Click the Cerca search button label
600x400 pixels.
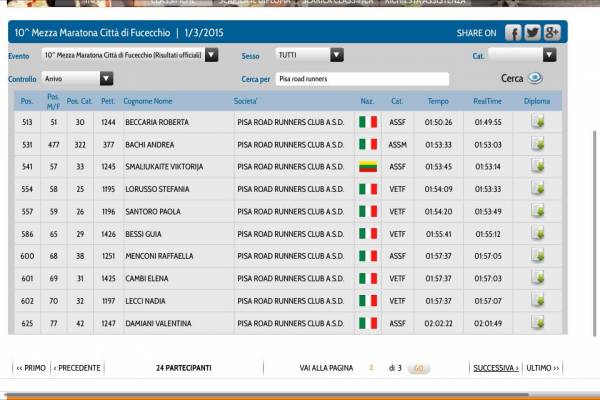pos(512,78)
